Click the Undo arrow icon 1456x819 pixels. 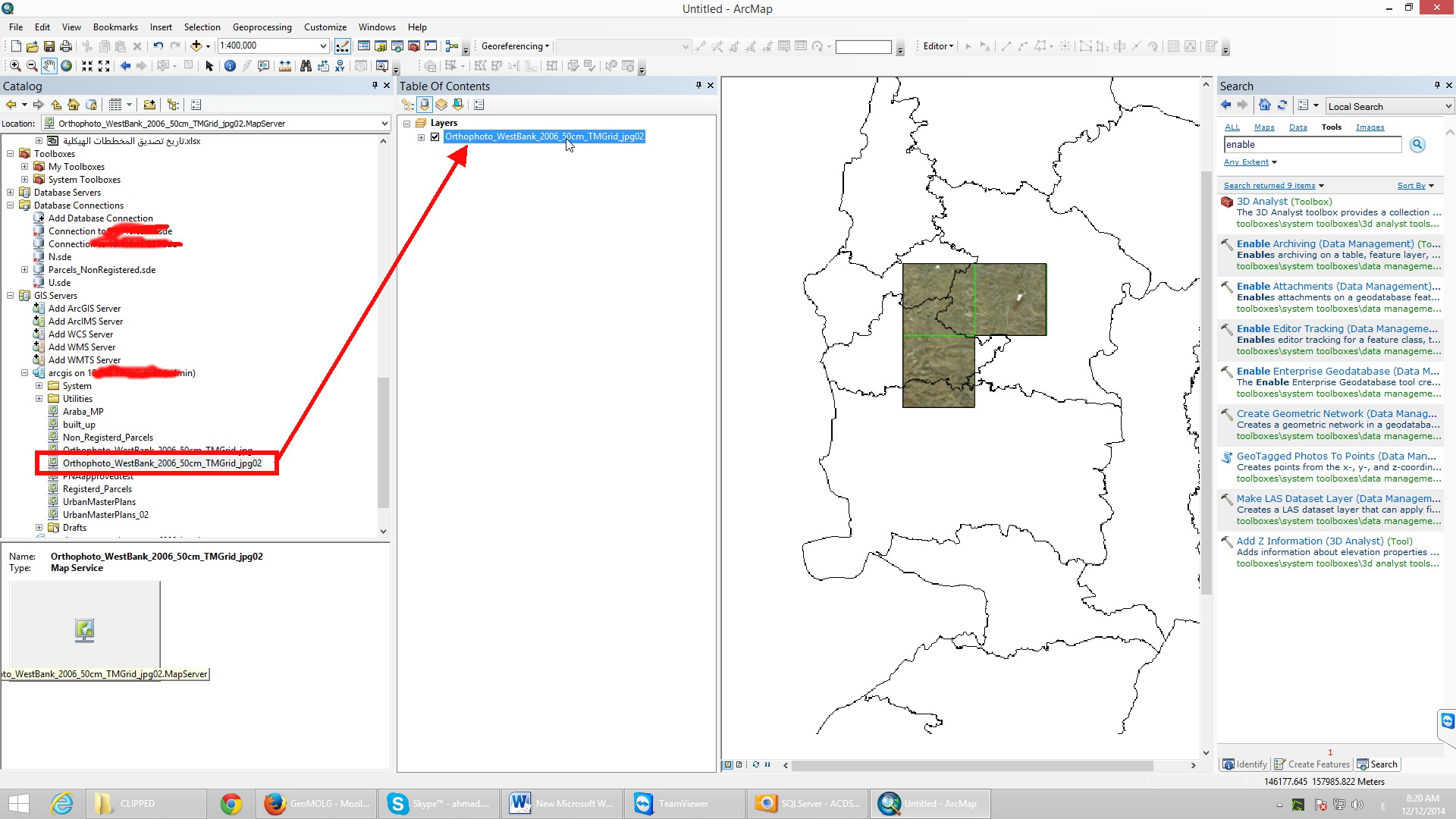click(158, 46)
